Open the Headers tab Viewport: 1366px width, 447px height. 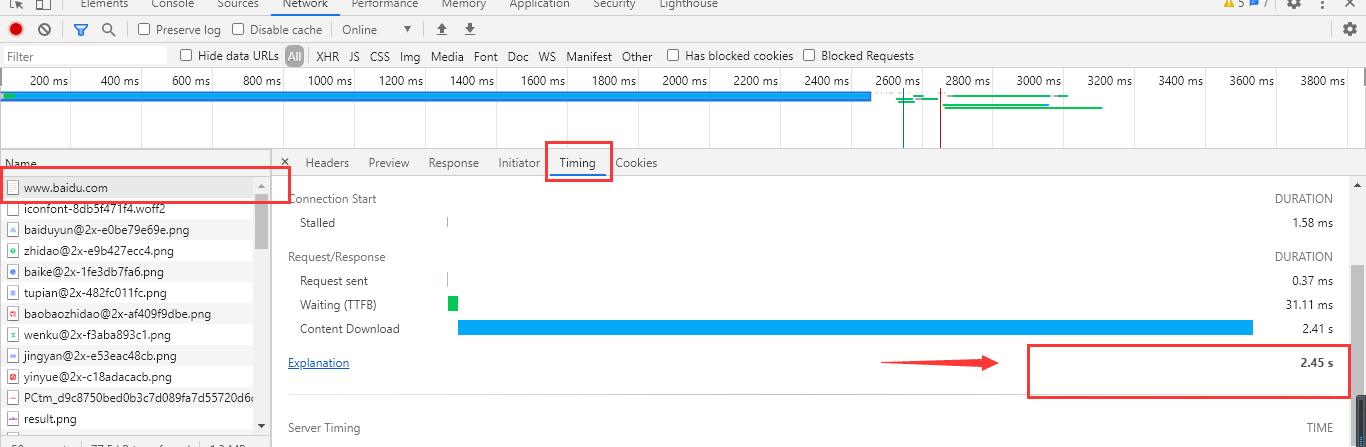click(x=327, y=163)
